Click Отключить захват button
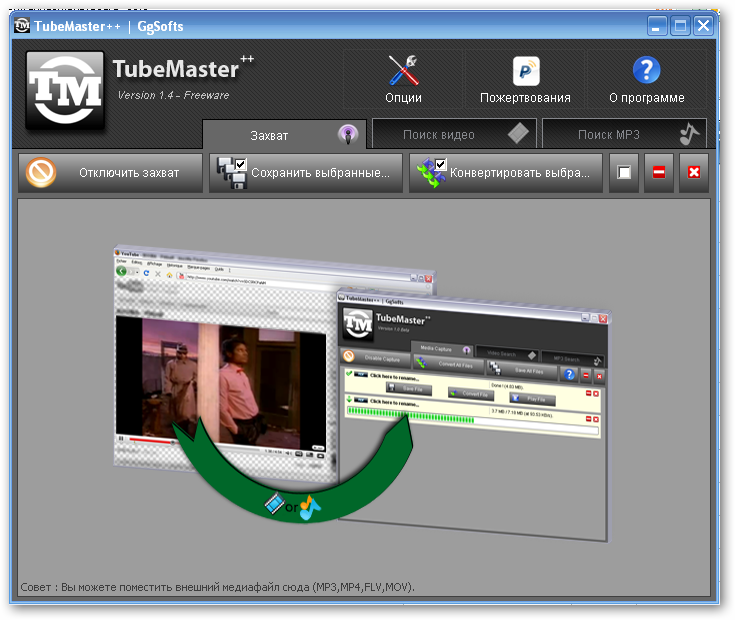The image size is (735, 620). click(111, 173)
